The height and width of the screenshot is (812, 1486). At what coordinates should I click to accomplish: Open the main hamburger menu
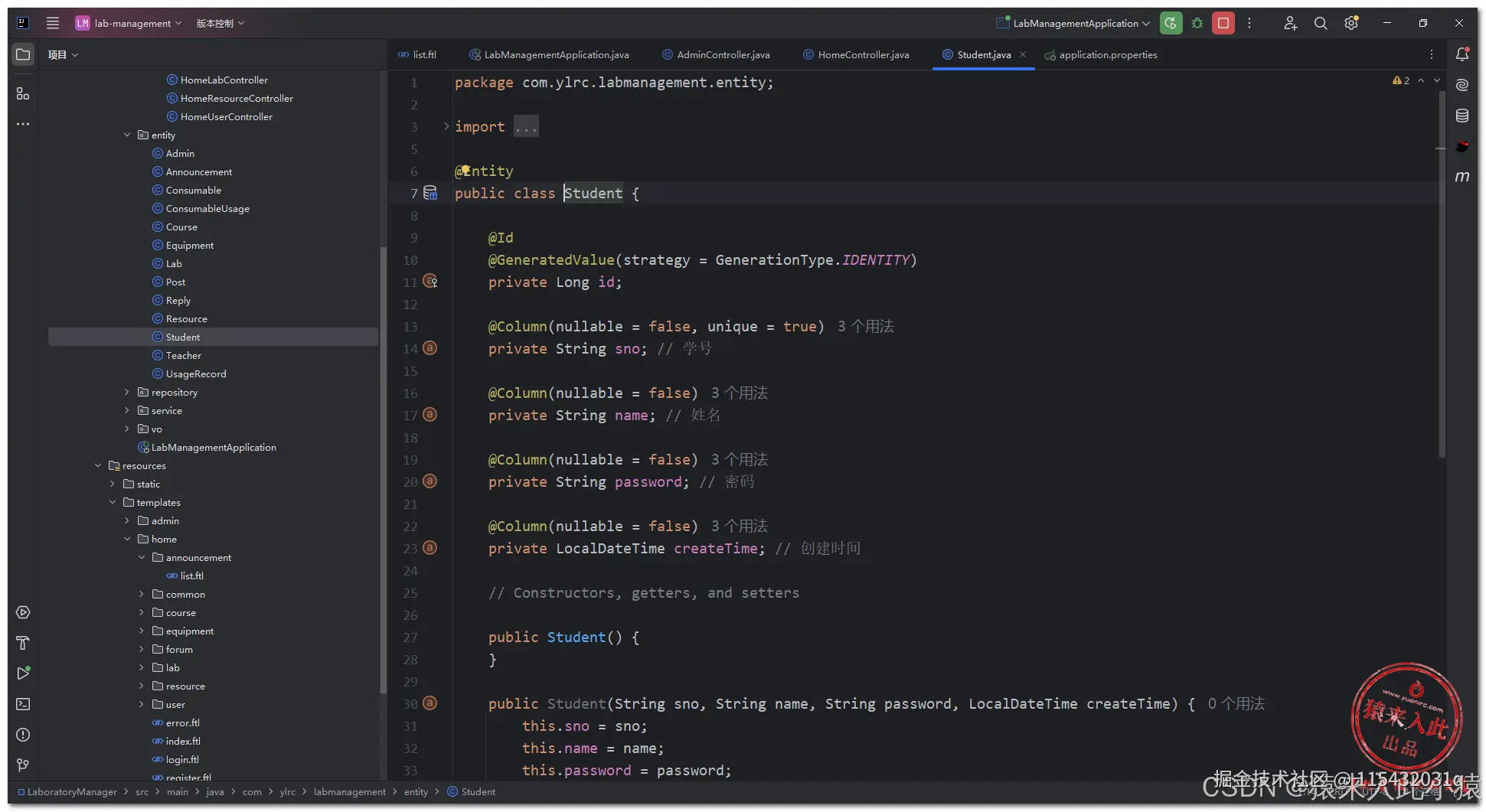53,23
